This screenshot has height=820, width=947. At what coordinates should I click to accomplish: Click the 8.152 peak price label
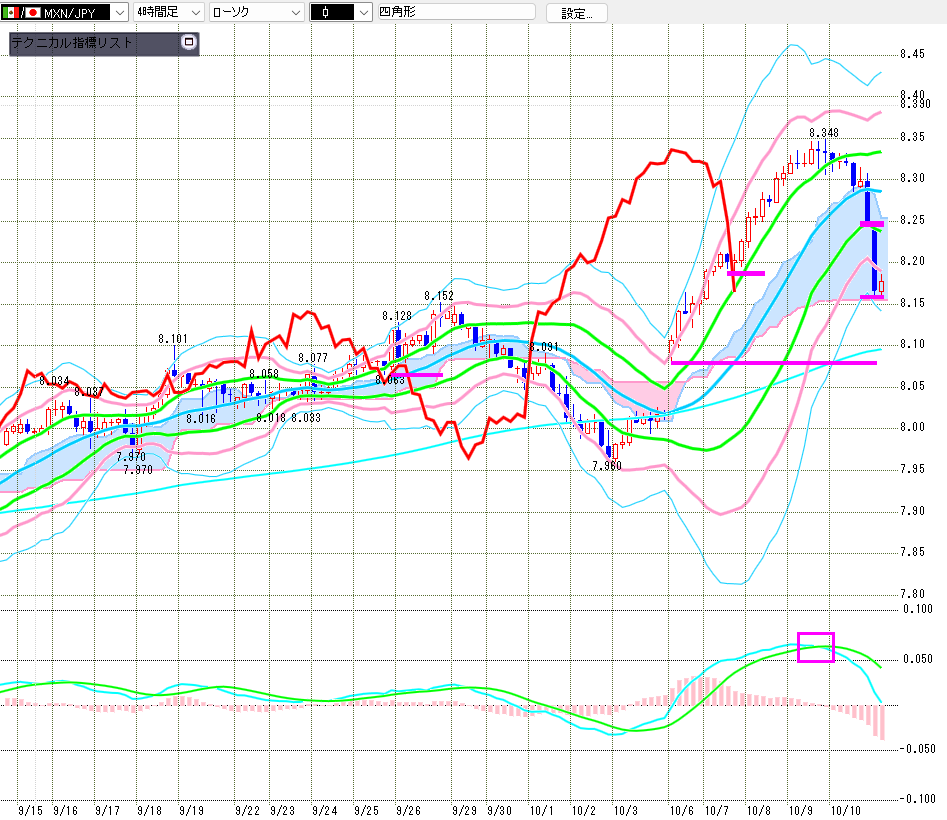438,296
